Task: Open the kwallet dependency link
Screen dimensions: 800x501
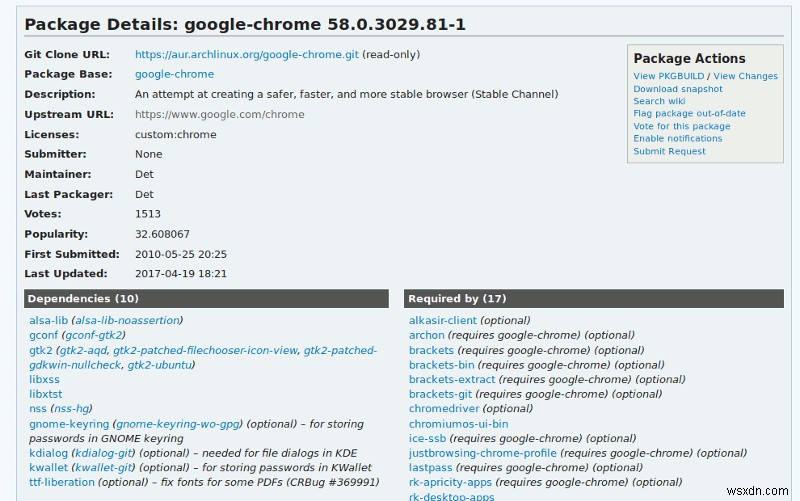Action: [48, 467]
